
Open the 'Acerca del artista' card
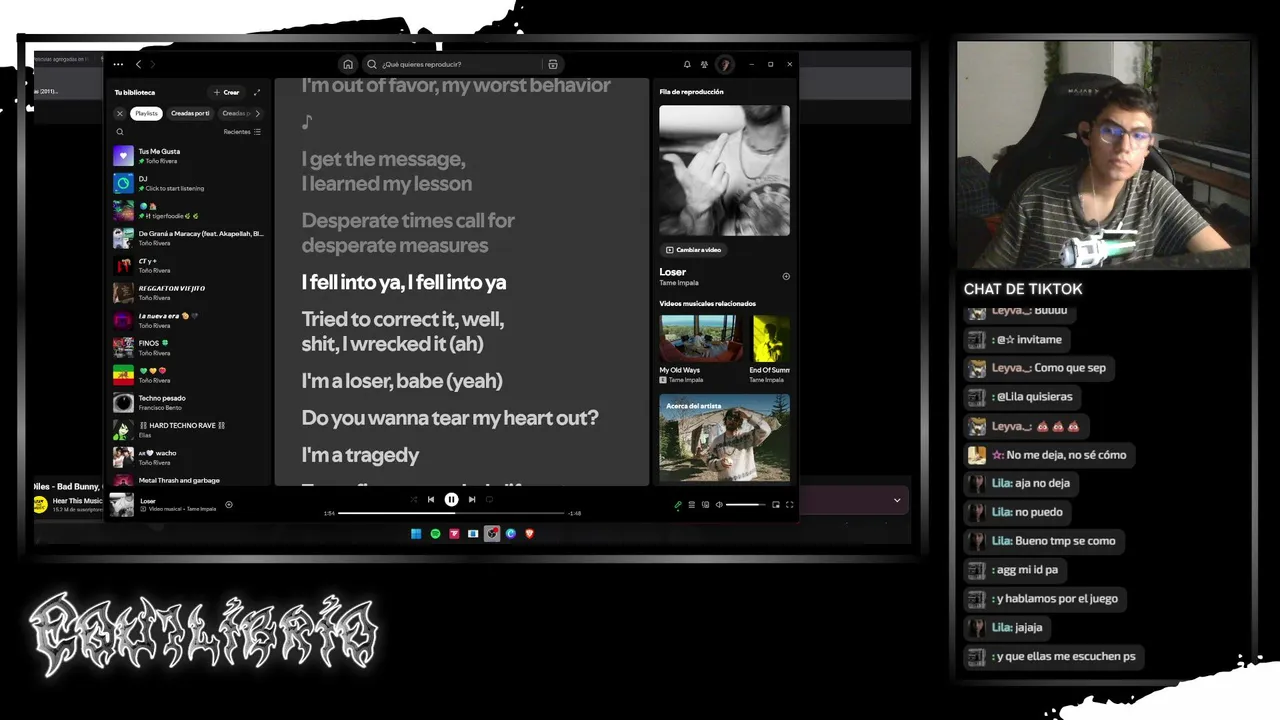pyautogui.click(x=724, y=437)
